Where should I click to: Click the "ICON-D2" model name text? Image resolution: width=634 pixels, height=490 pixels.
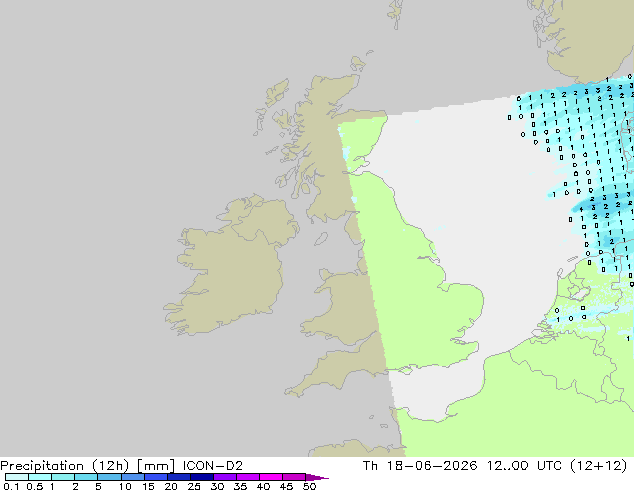click(213, 466)
